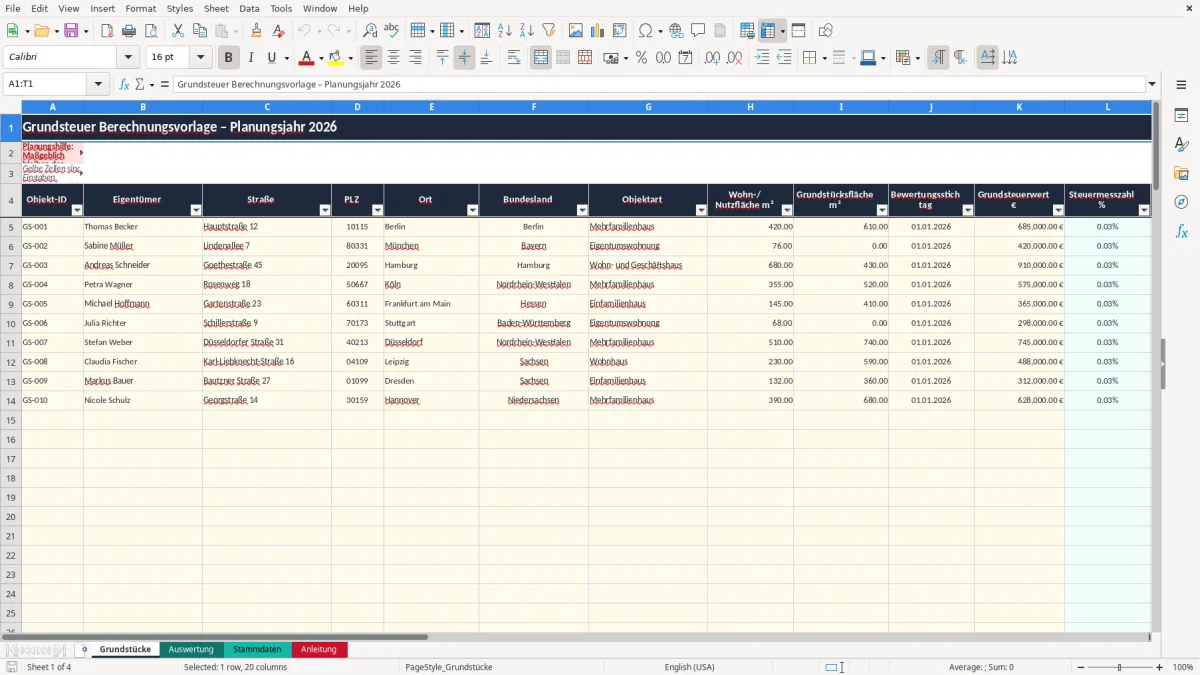Open filter dropdown for Objektart column
The image size is (1200, 675).
point(700,210)
